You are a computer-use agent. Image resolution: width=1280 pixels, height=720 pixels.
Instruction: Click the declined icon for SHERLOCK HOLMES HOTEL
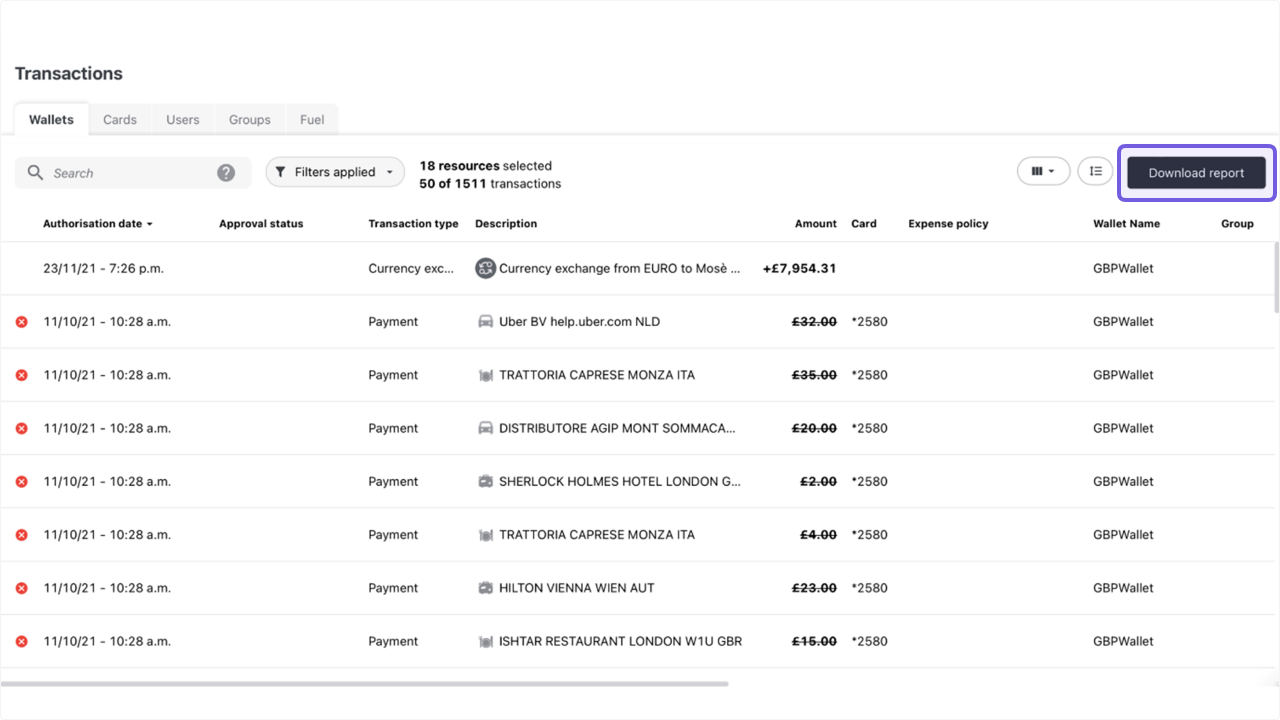[22, 482]
